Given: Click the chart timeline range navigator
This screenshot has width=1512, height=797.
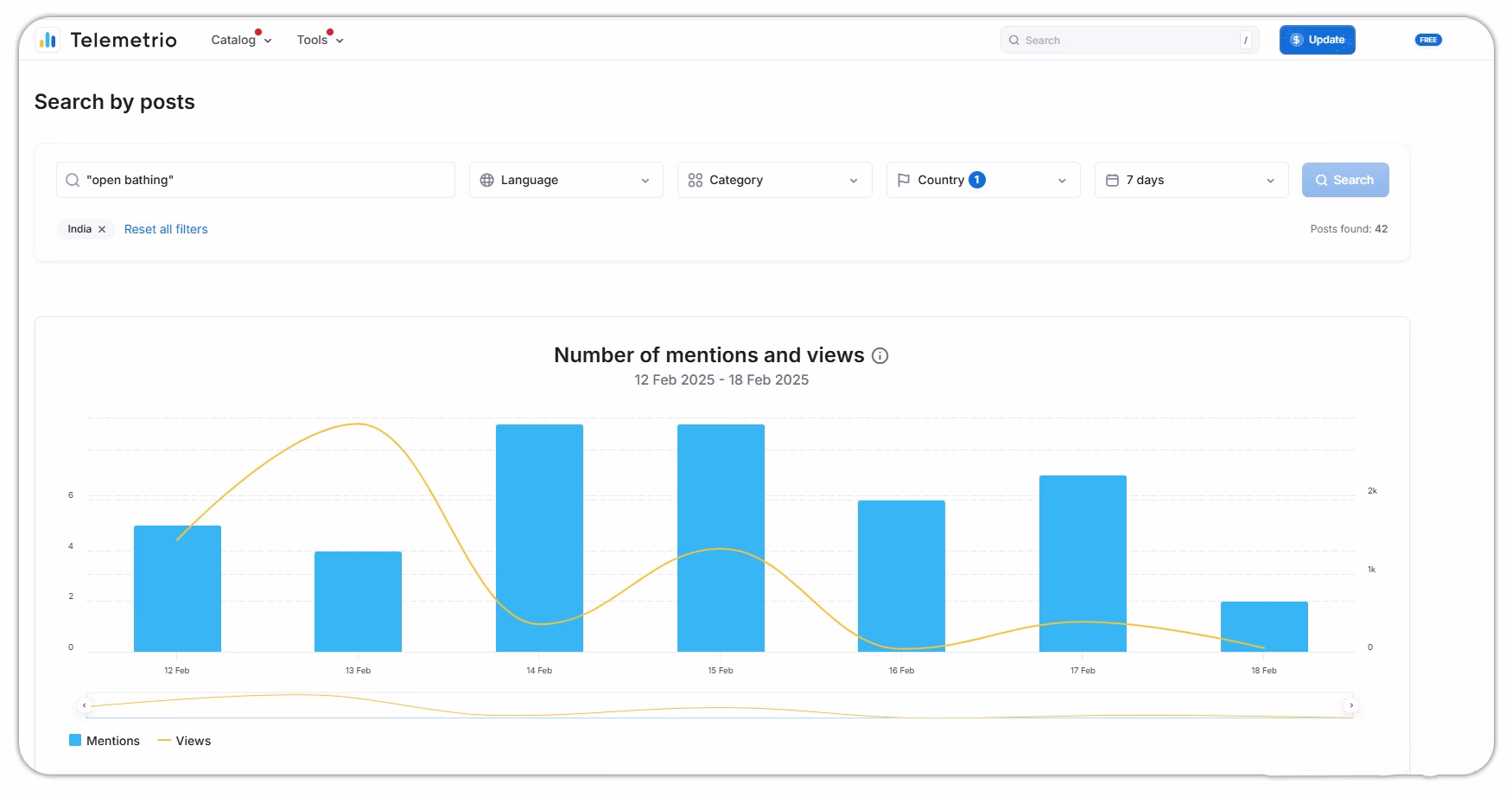Looking at the screenshot, I should coord(719,705).
